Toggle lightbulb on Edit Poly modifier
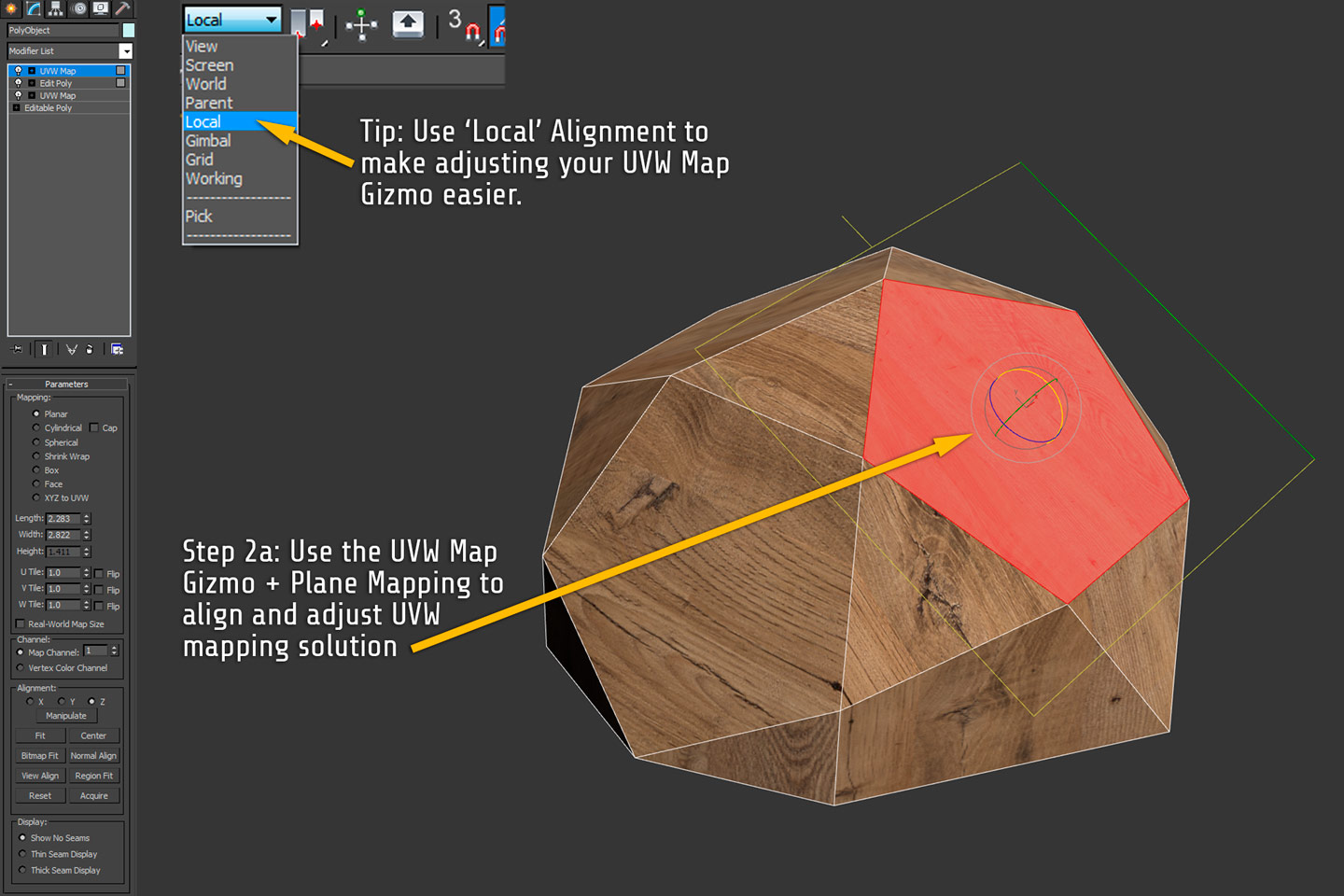 [18, 83]
